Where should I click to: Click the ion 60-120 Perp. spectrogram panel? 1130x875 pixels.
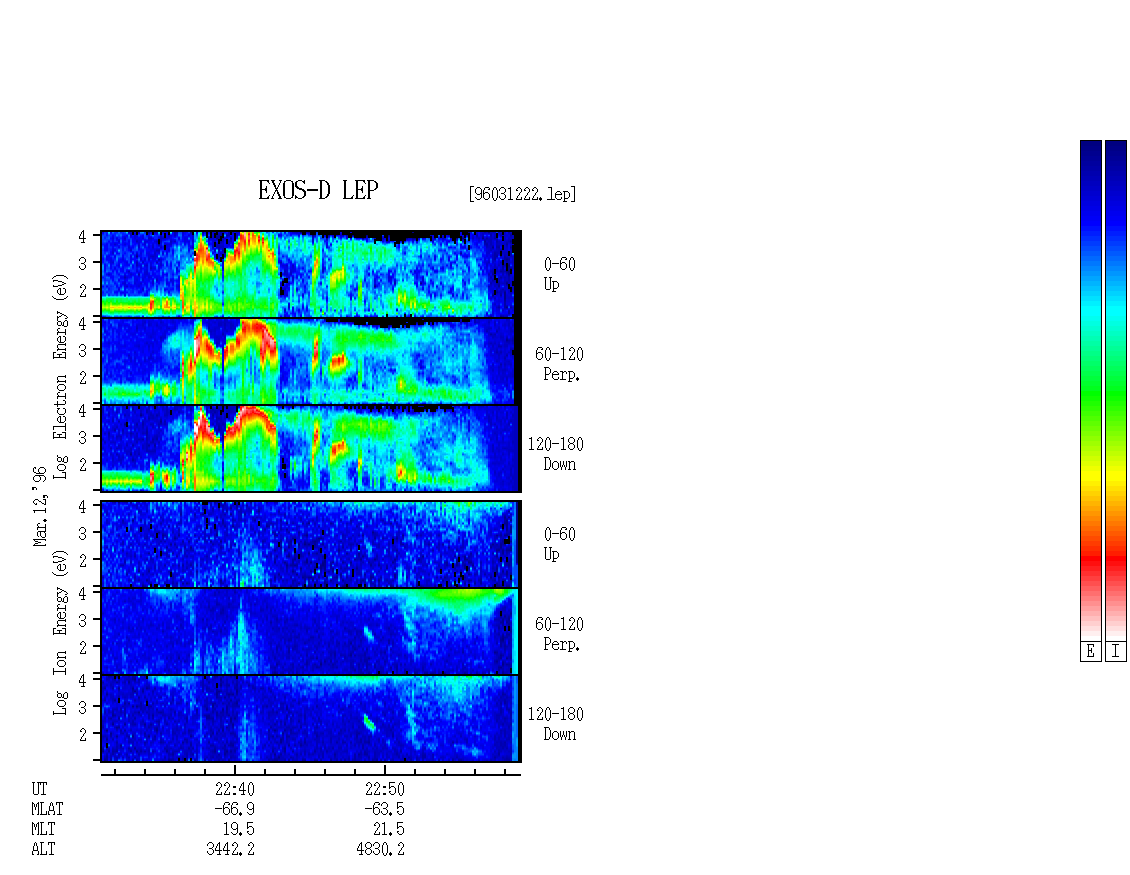pyautogui.click(x=311, y=631)
